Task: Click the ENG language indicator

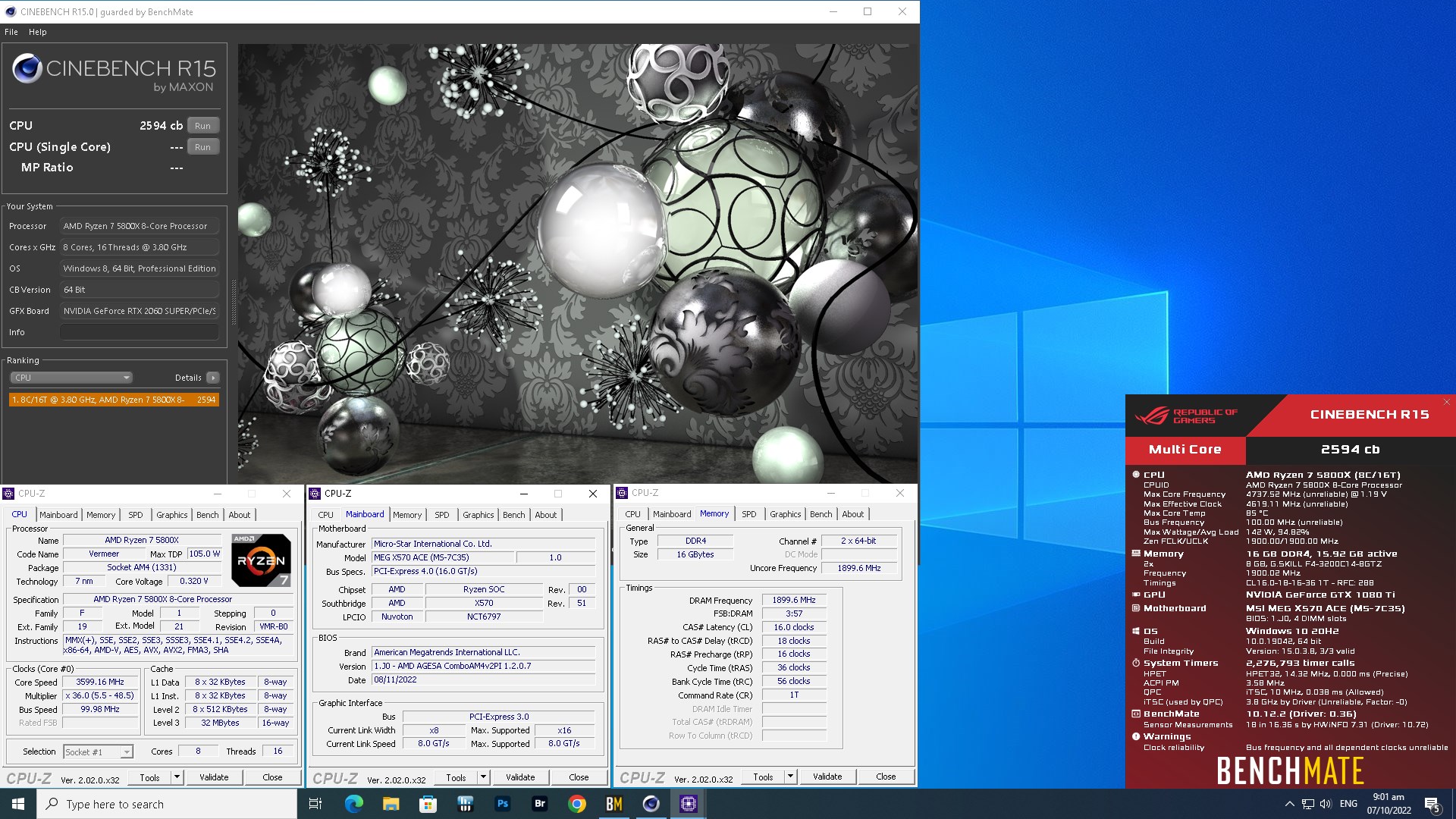Action: [x=1348, y=804]
